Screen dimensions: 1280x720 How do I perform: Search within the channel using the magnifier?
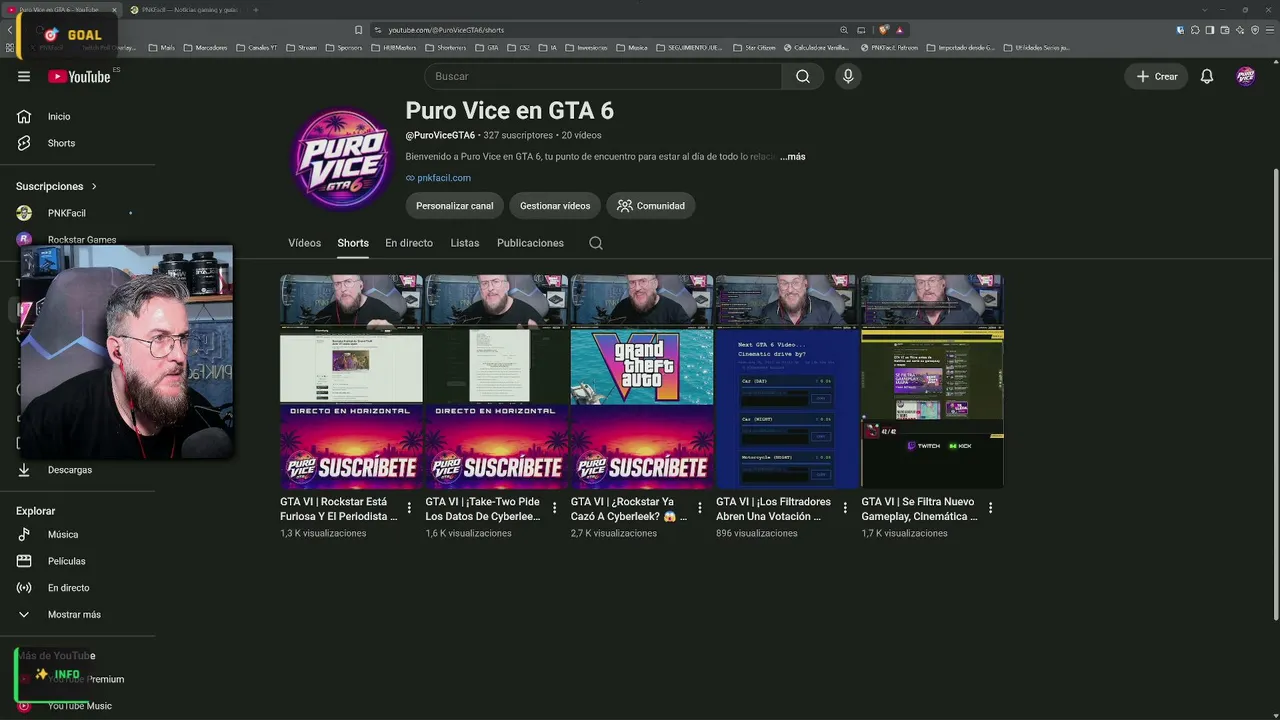[596, 243]
